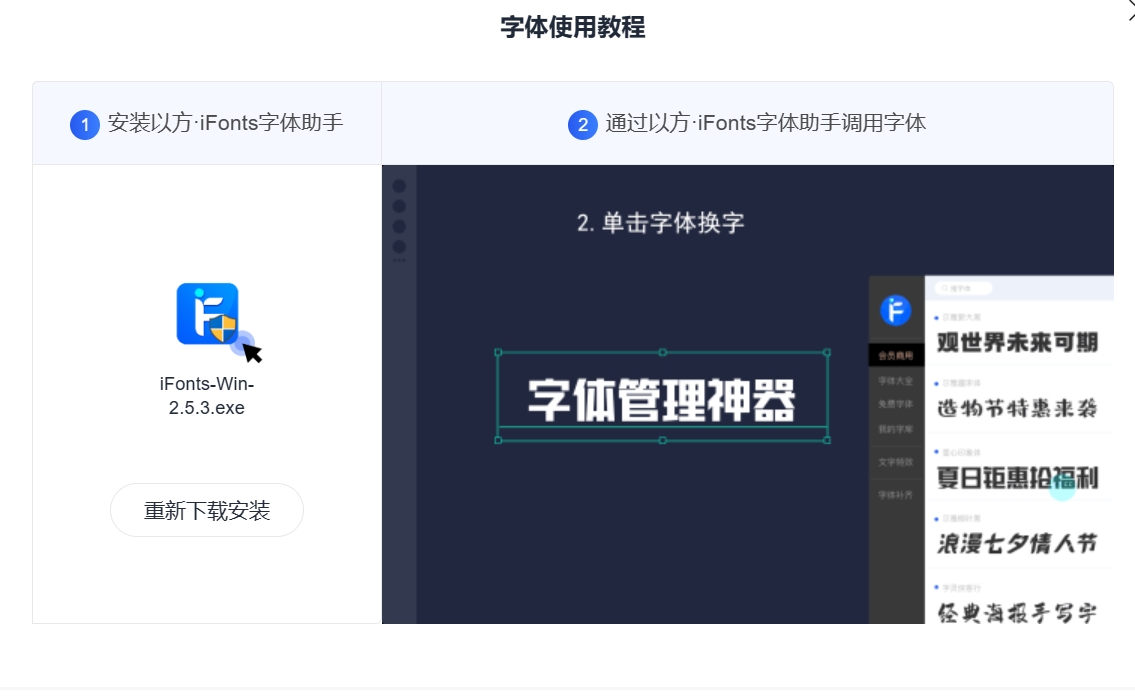Click the blue bullet beside 观世界未来可期
The height and width of the screenshot is (700, 1135).
coord(935,318)
